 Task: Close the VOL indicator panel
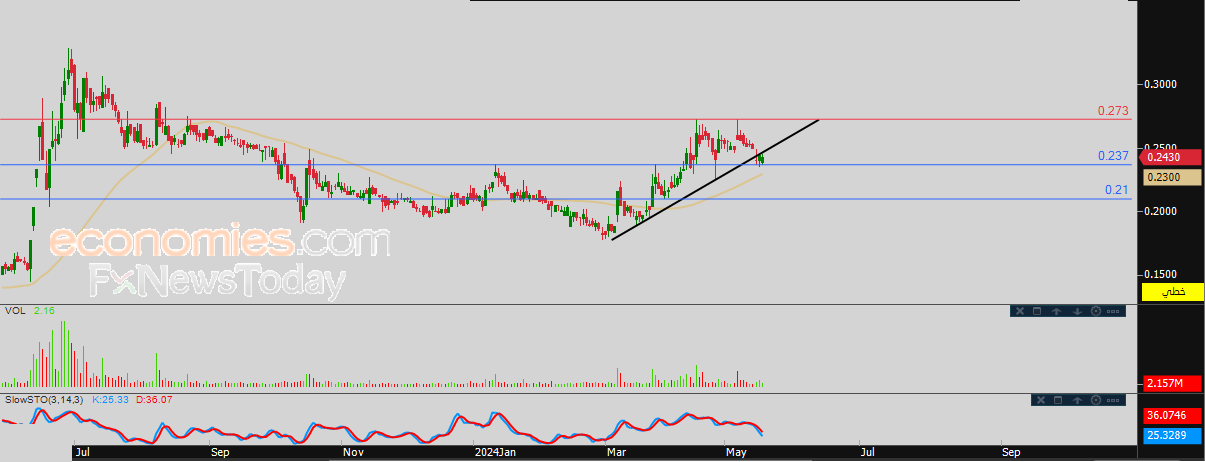tap(1020, 311)
